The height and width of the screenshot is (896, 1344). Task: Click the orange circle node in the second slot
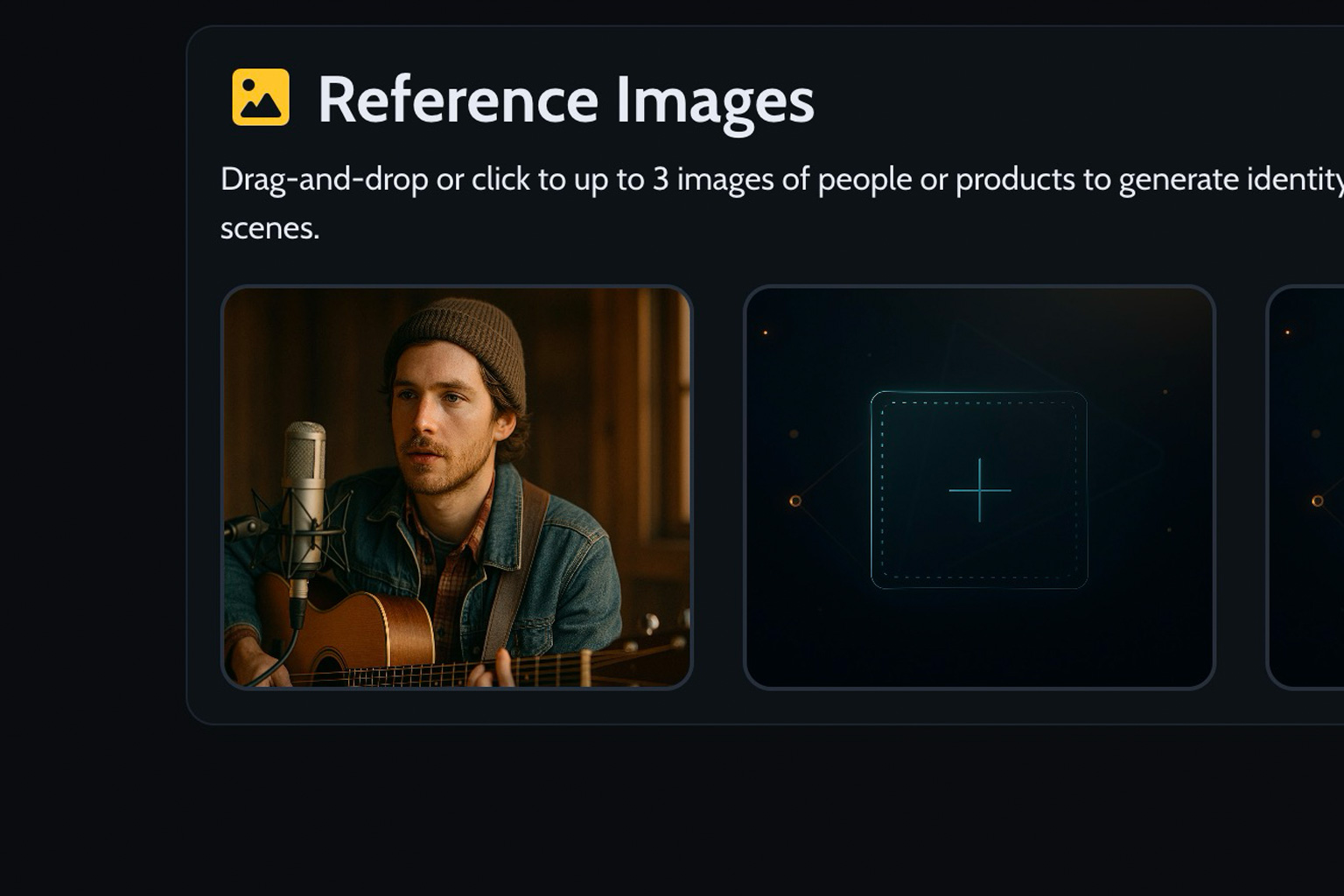pos(794,500)
